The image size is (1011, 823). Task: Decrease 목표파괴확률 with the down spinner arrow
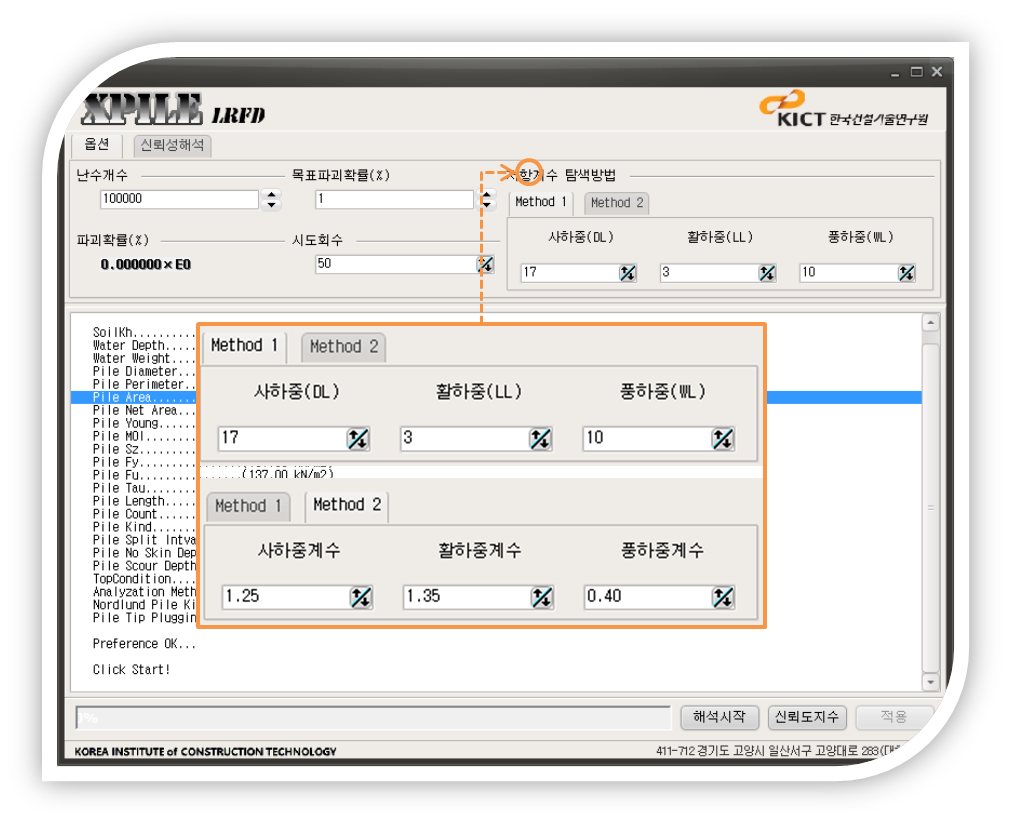click(487, 205)
